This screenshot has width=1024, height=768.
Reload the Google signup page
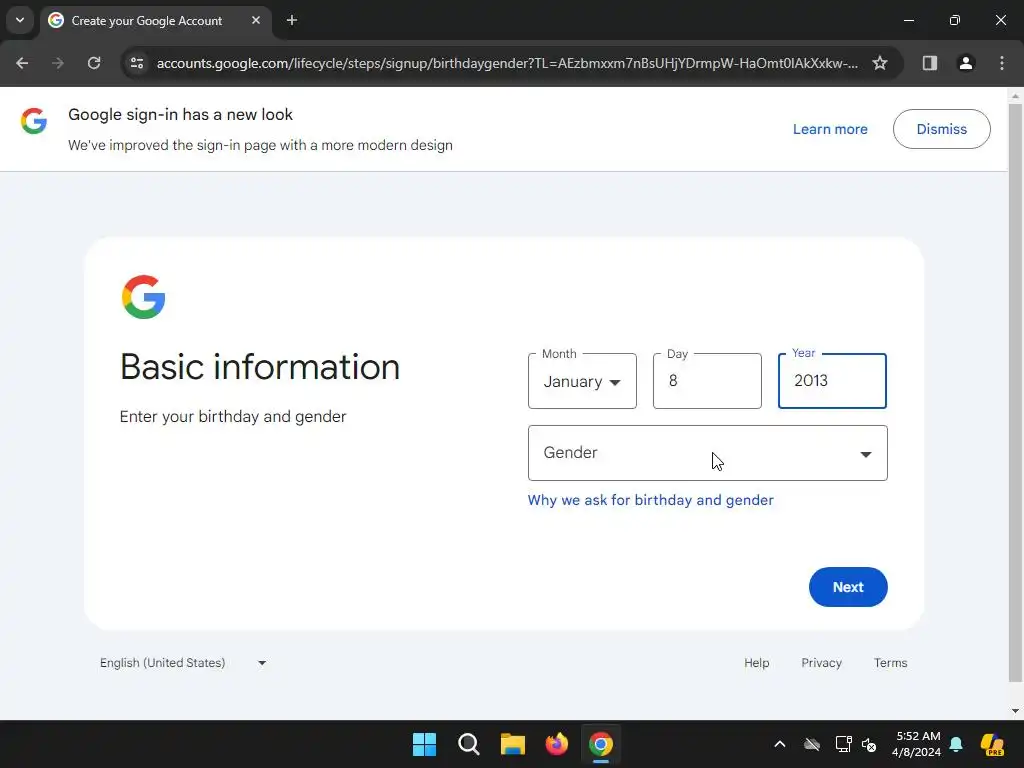(94, 63)
